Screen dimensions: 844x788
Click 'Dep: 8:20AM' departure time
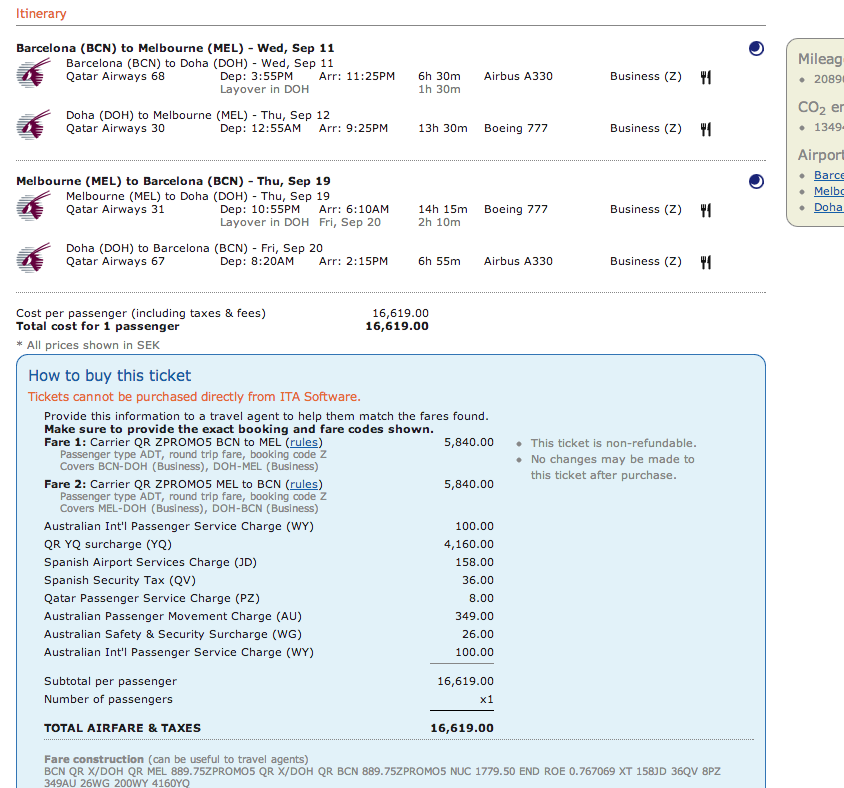pyautogui.click(x=257, y=261)
